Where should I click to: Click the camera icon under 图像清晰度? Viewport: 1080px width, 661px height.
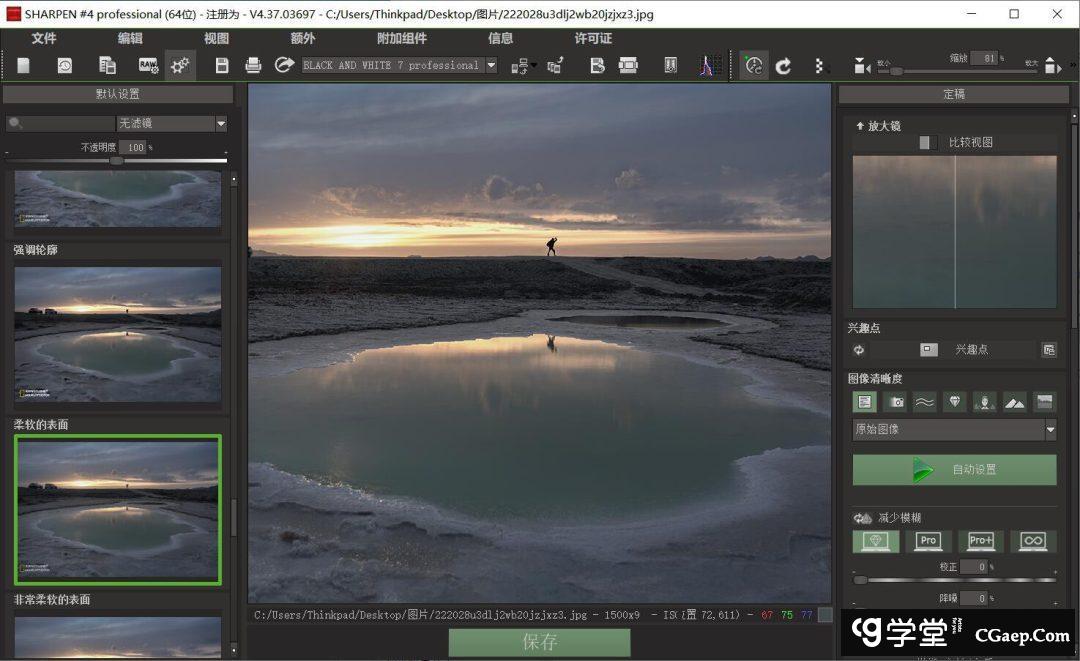pyautogui.click(x=895, y=401)
